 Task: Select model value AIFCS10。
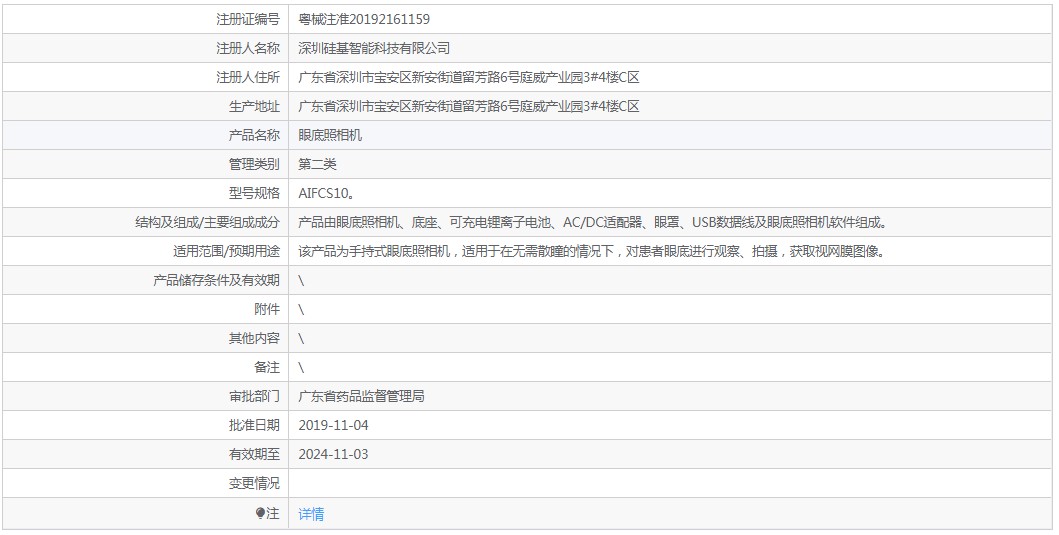pyautogui.click(x=327, y=193)
